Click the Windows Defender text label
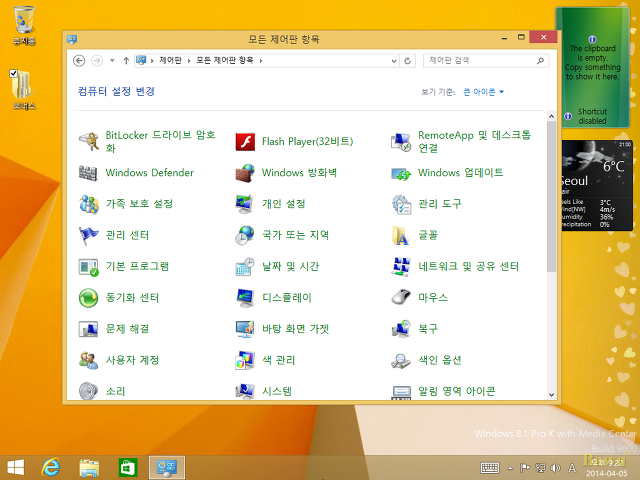The width and height of the screenshot is (640, 480). click(x=149, y=173)
